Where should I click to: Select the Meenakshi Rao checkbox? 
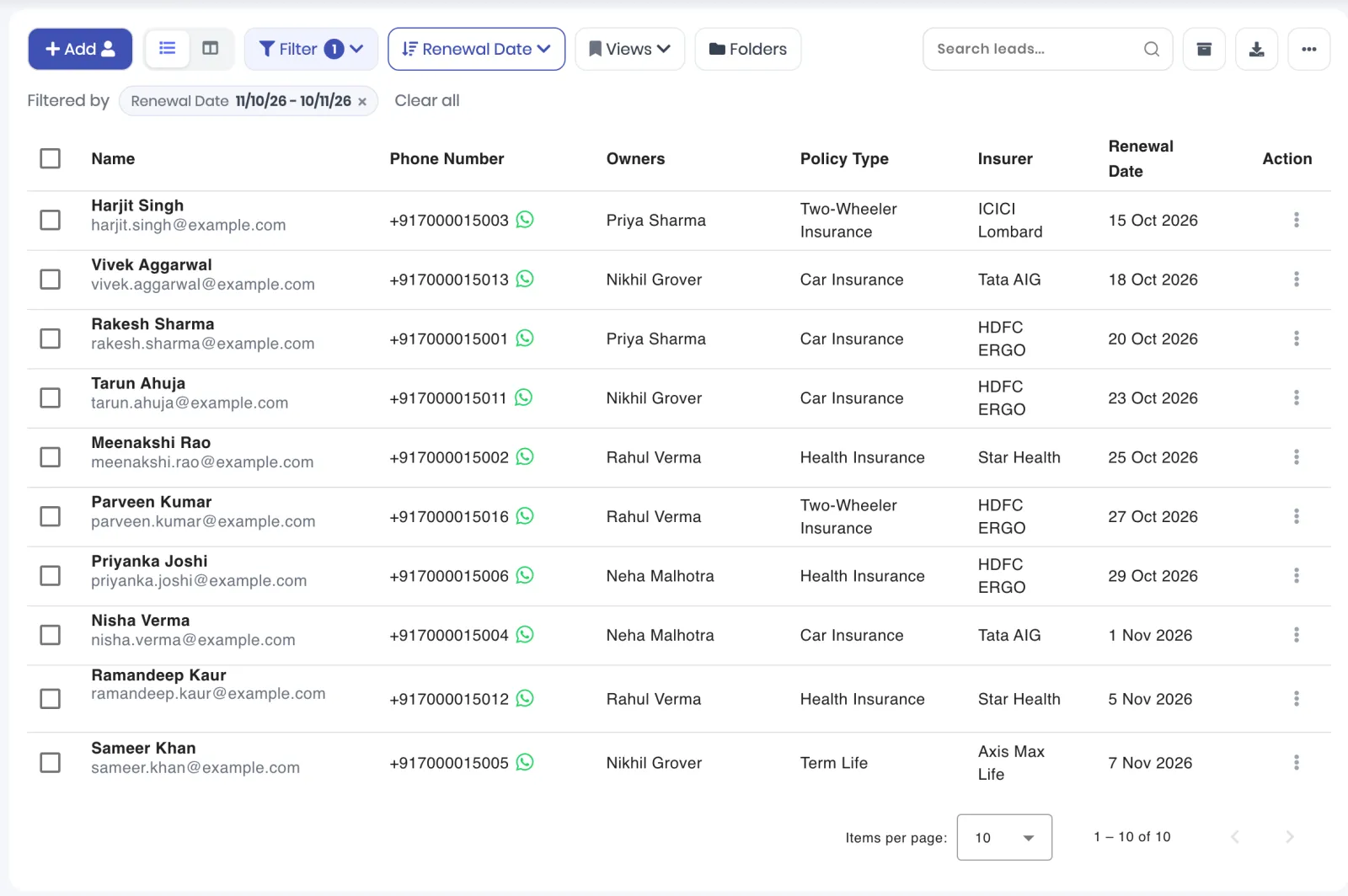click(51, 457)
